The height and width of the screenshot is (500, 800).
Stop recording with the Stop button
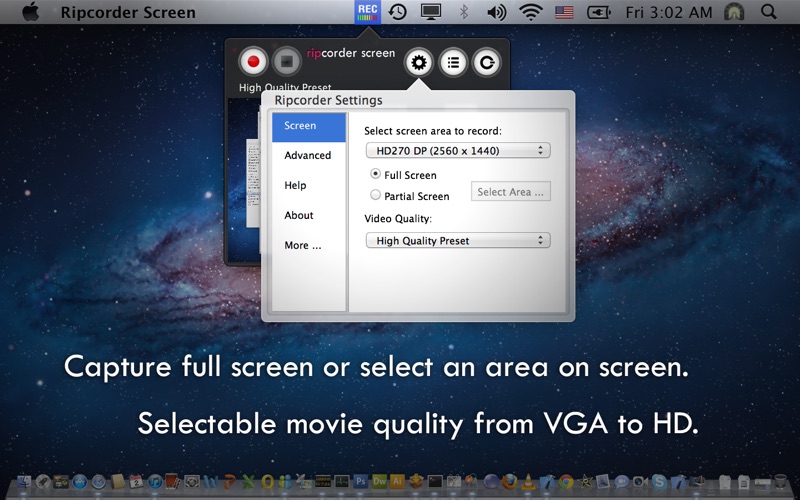click(287, 62)
